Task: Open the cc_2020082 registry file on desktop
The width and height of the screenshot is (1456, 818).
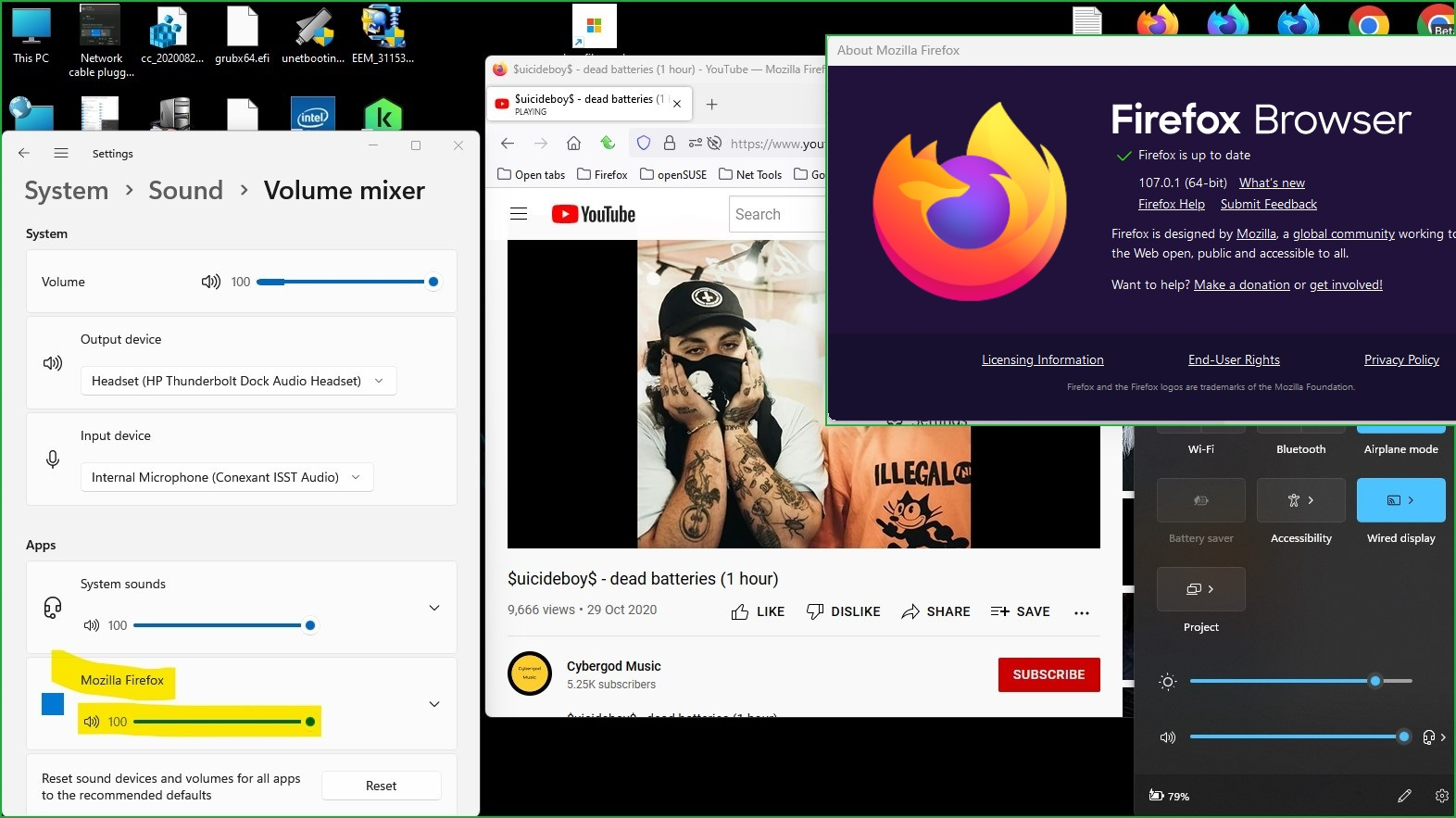Action: pos(171,34)
